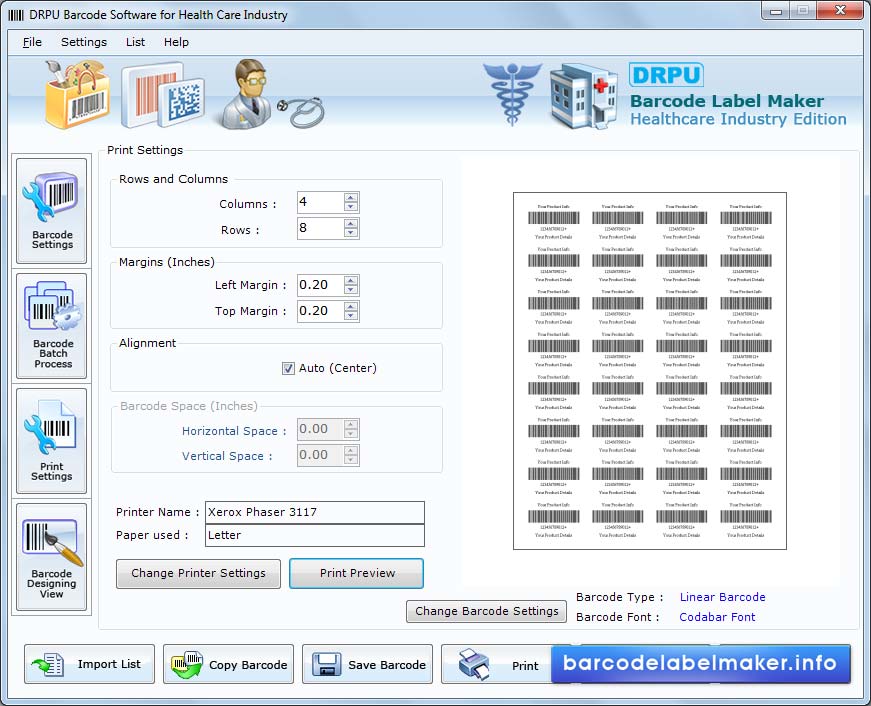Screen dimensions: 871x706
Task: Click the DRPU logo
Action: [667, 75]
